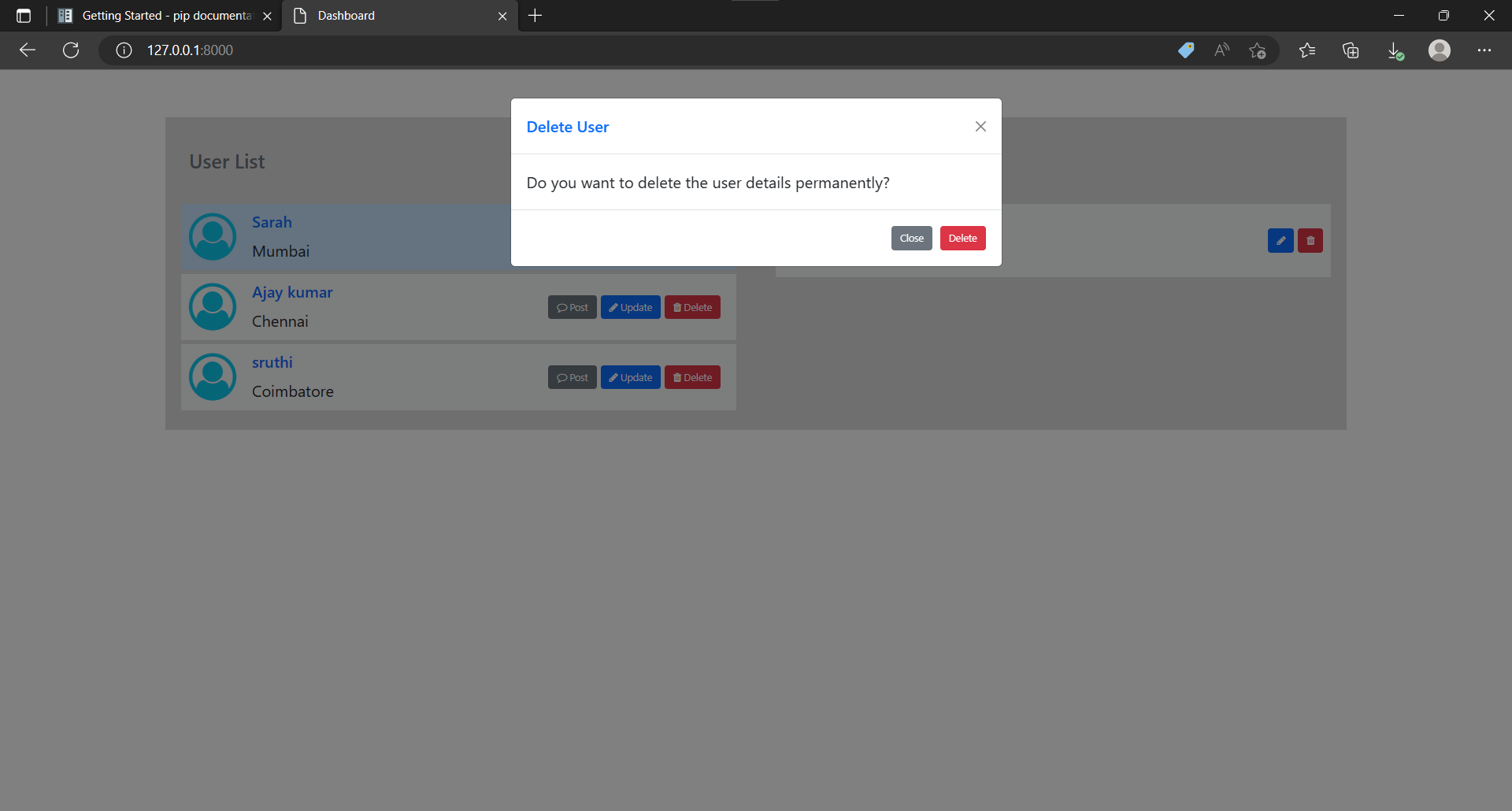Open the shopping price tag icon
This screenshot has width=1512, height=811.
(x=1186, y=50)
